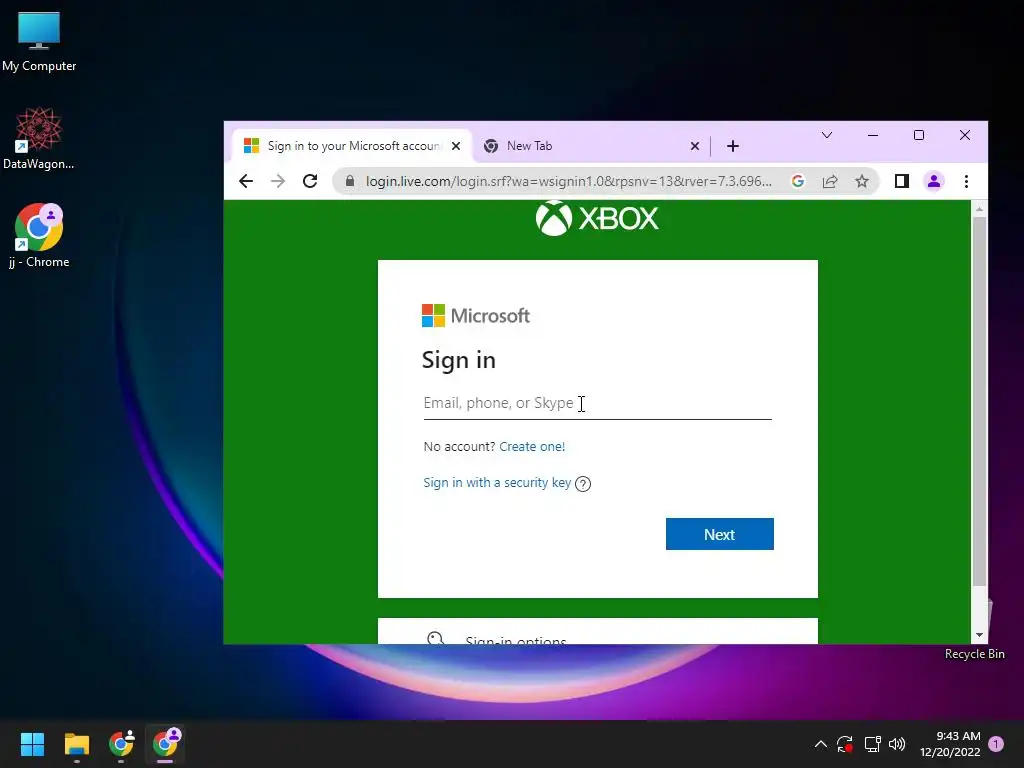
Task: Go back in Chrome browser
Action: 246,181
